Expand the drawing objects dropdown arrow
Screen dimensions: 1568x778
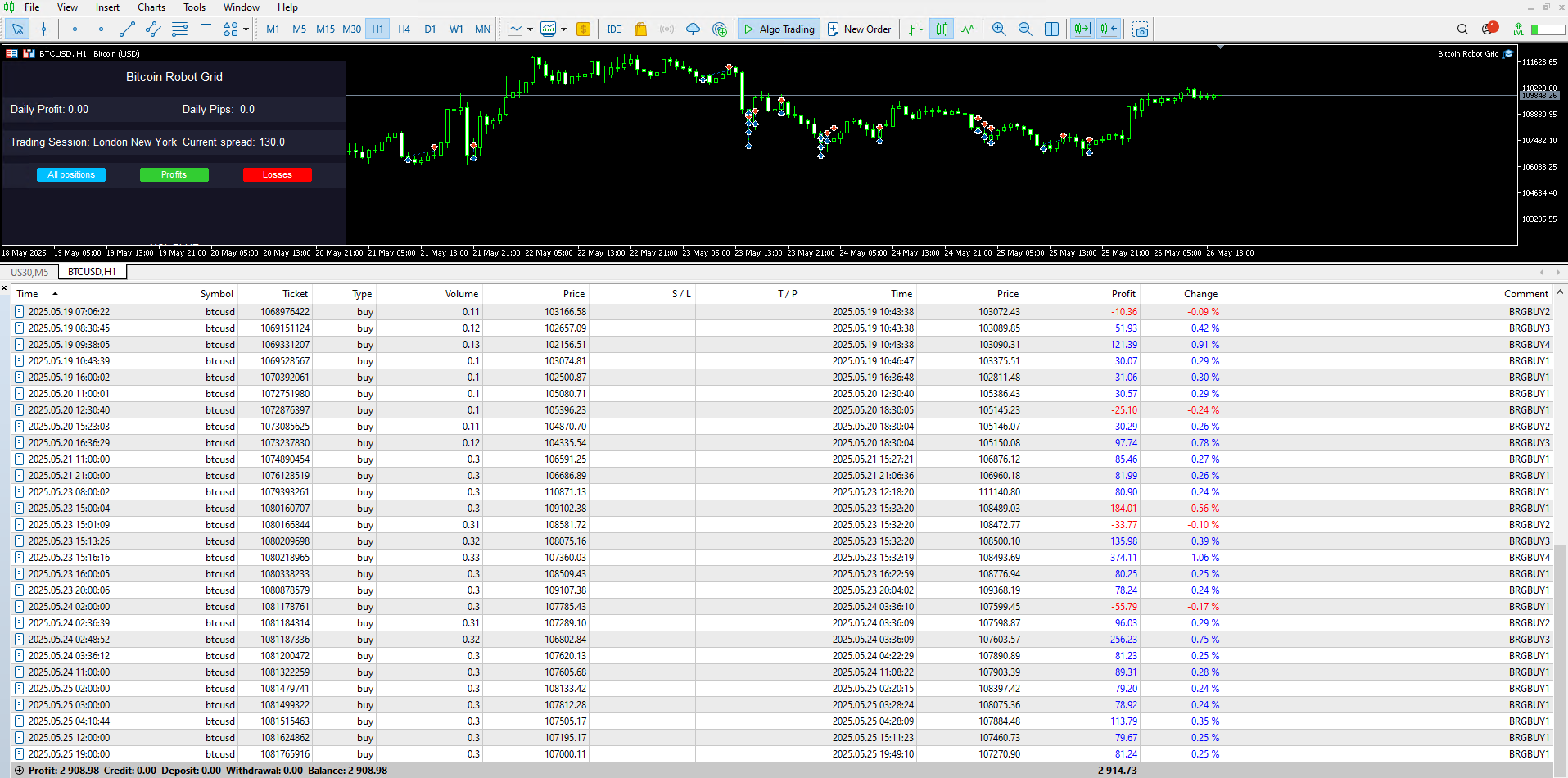[x=246, y=29]
